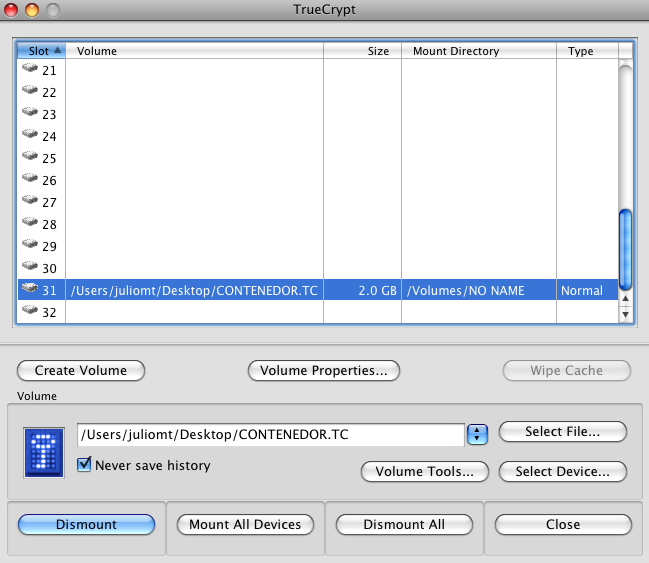
Task: Click the slot list scrollbar thumb
Action: pos(625,250)
